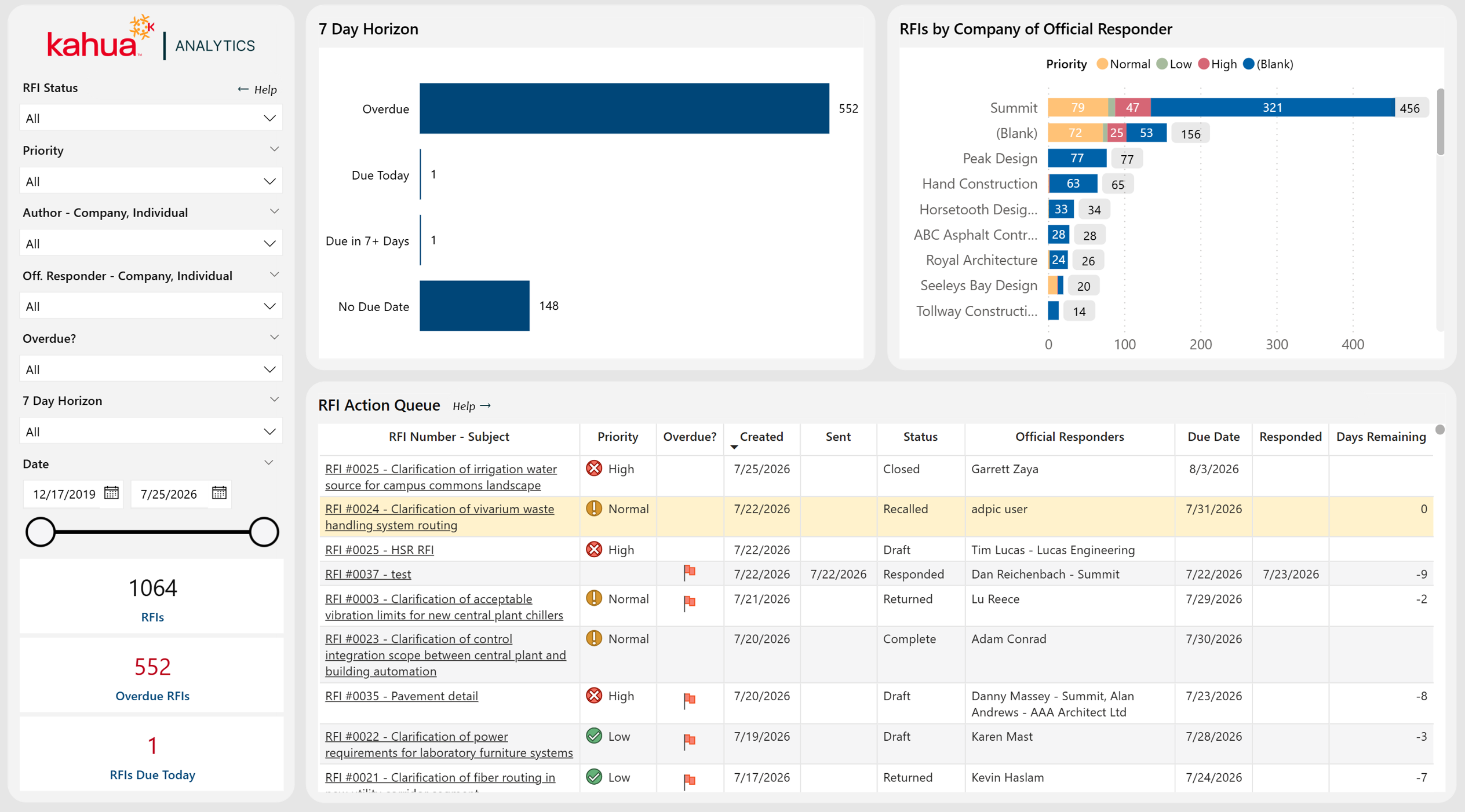Collapse the Author - Company, Individual slicer

point(274,212)
